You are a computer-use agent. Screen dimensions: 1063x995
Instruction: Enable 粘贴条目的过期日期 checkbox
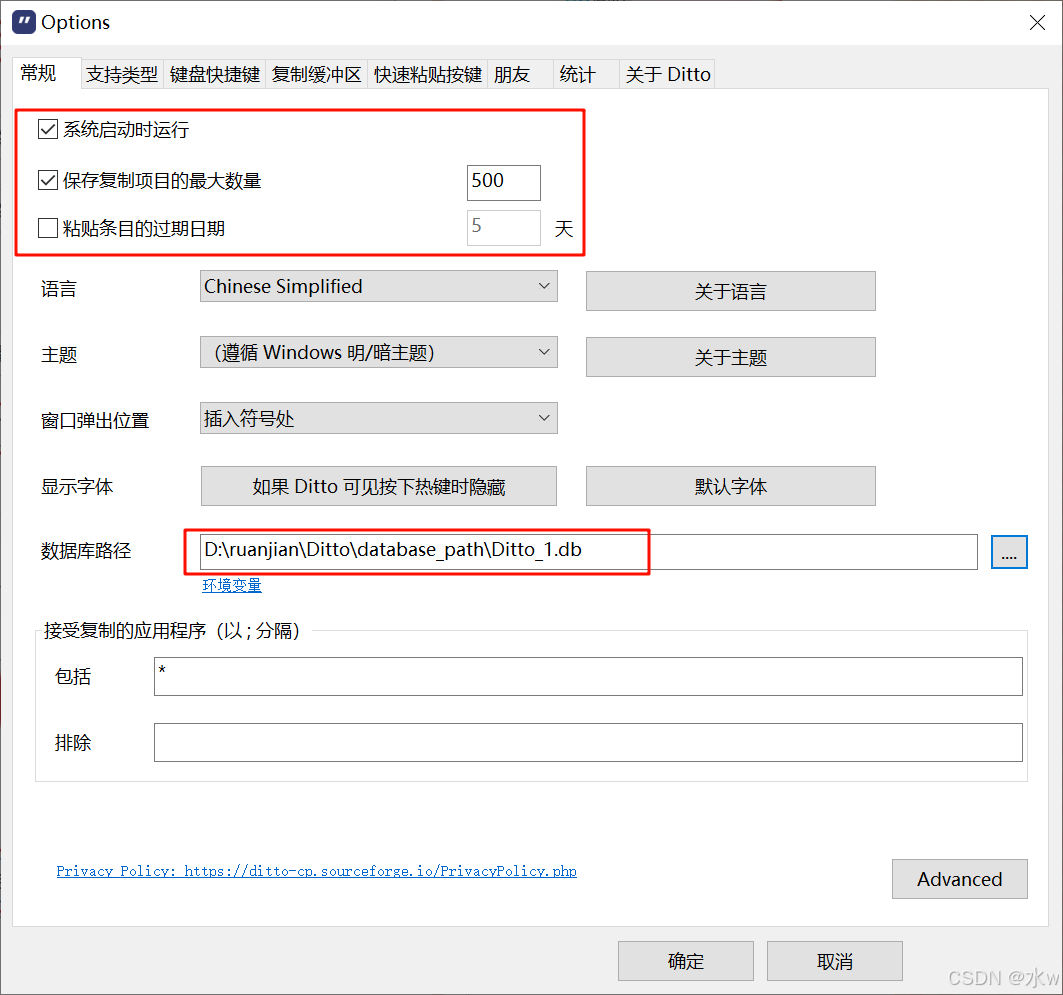47,228
